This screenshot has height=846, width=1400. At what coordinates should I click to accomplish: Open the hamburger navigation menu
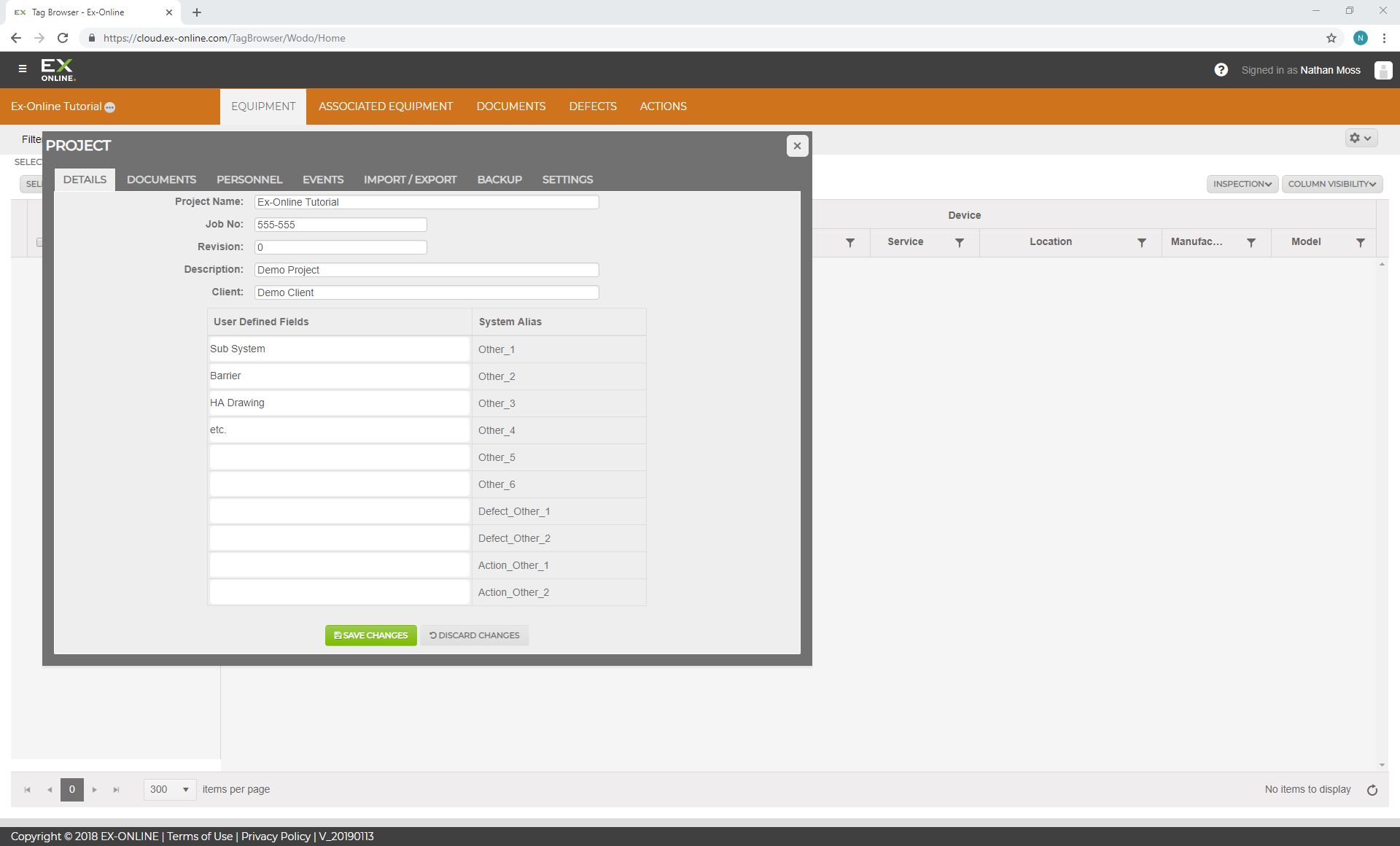point(23,69)
